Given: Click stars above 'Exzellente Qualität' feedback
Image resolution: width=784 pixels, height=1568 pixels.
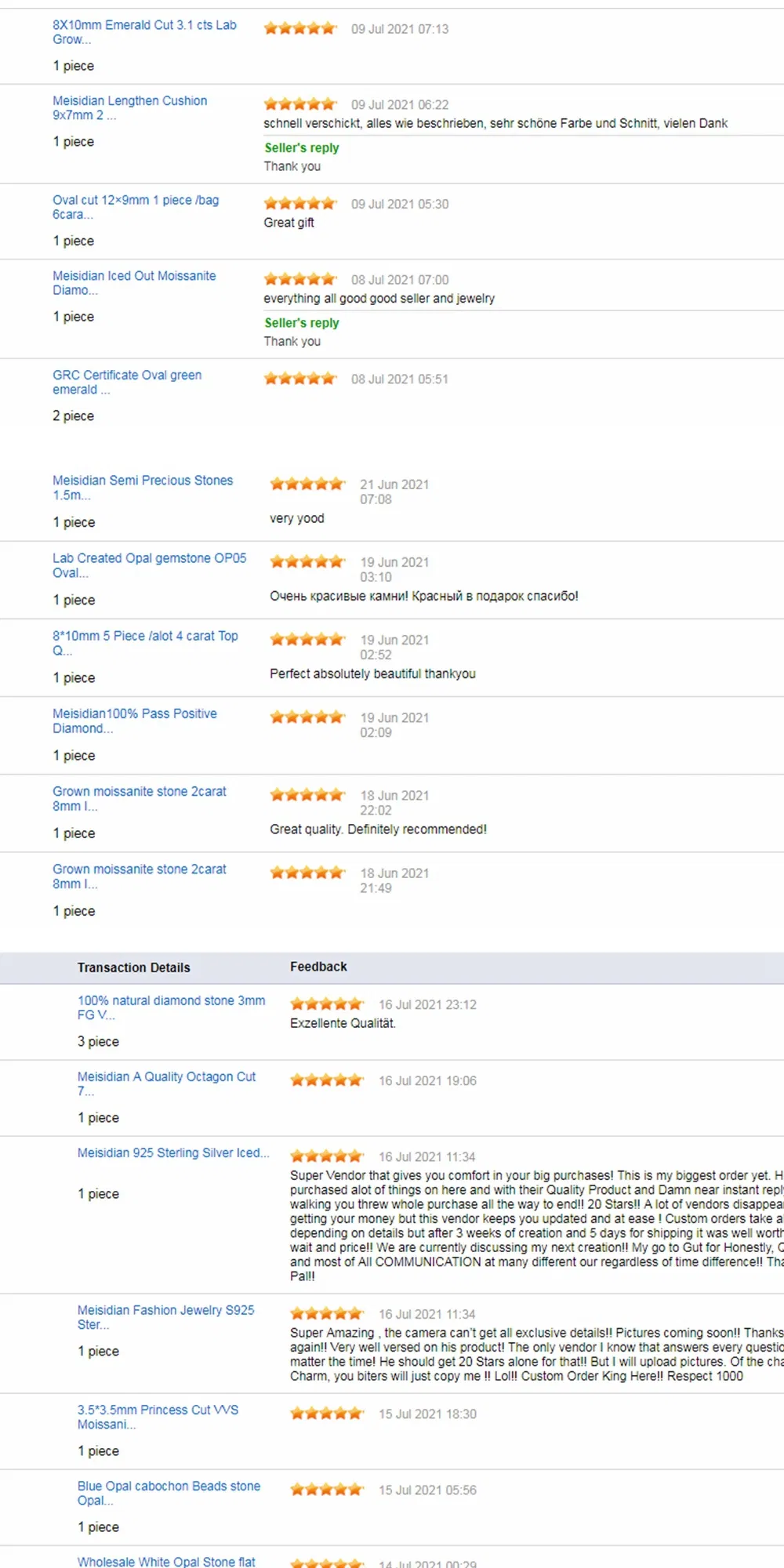Looking at the screenshot, I should coord(327,1004).
